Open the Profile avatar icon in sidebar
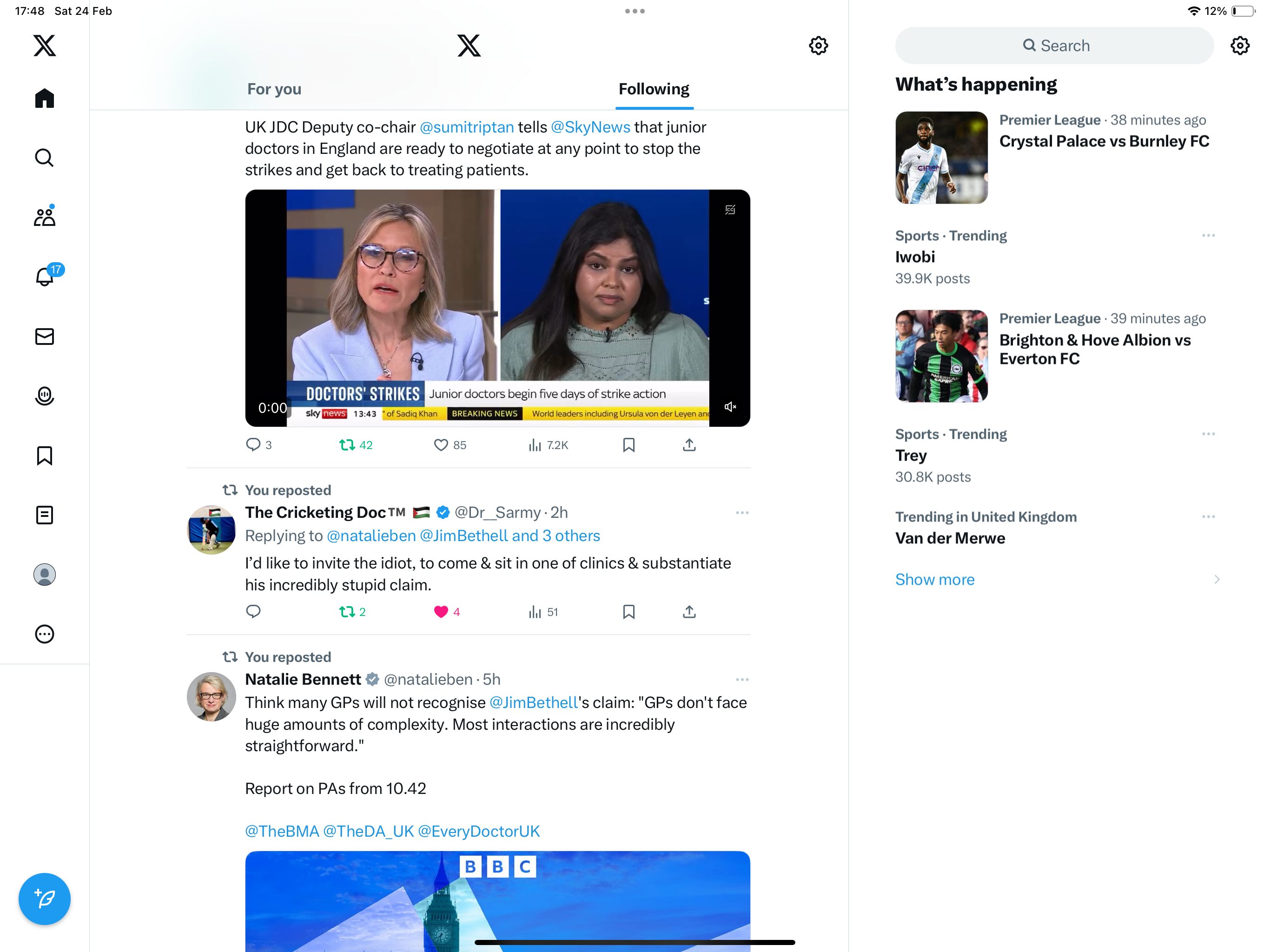Image resolution: width=1270 pixels, height=952 pixels. 44,574
